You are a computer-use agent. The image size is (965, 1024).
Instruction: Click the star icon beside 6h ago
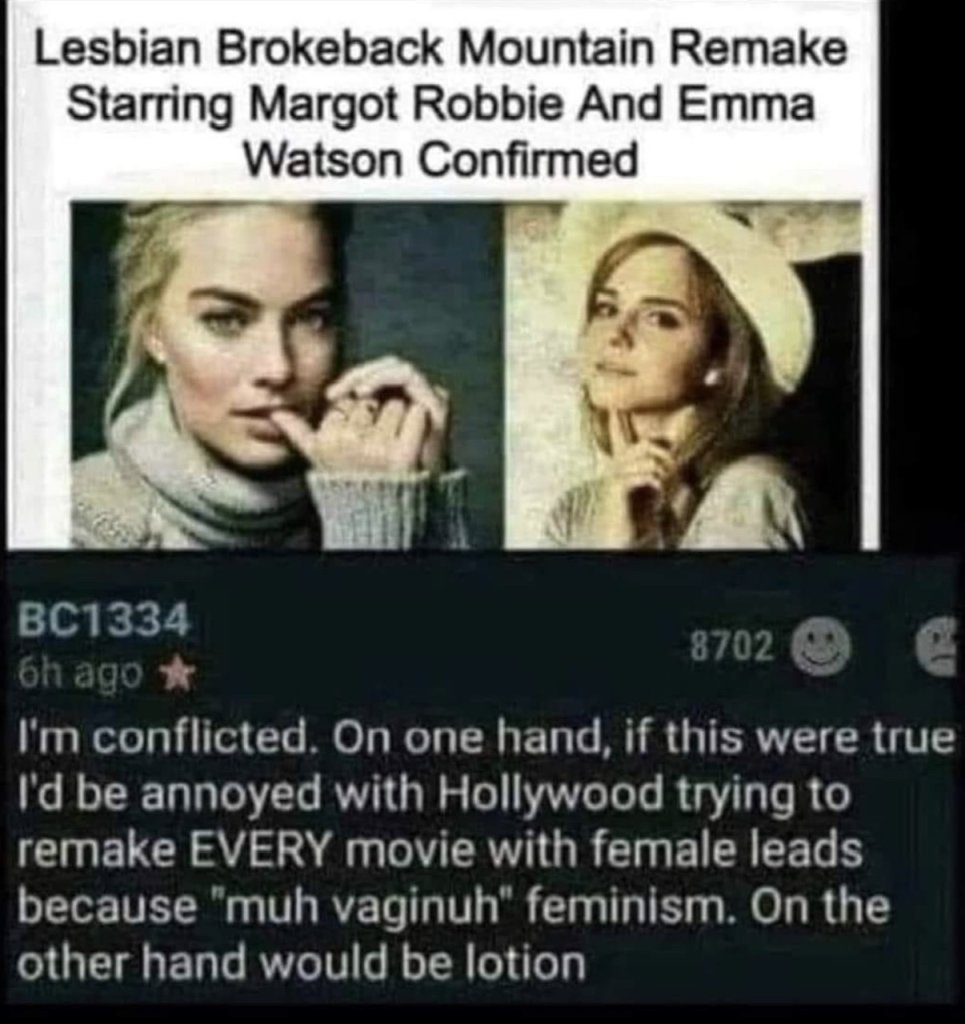click(174, 673)
